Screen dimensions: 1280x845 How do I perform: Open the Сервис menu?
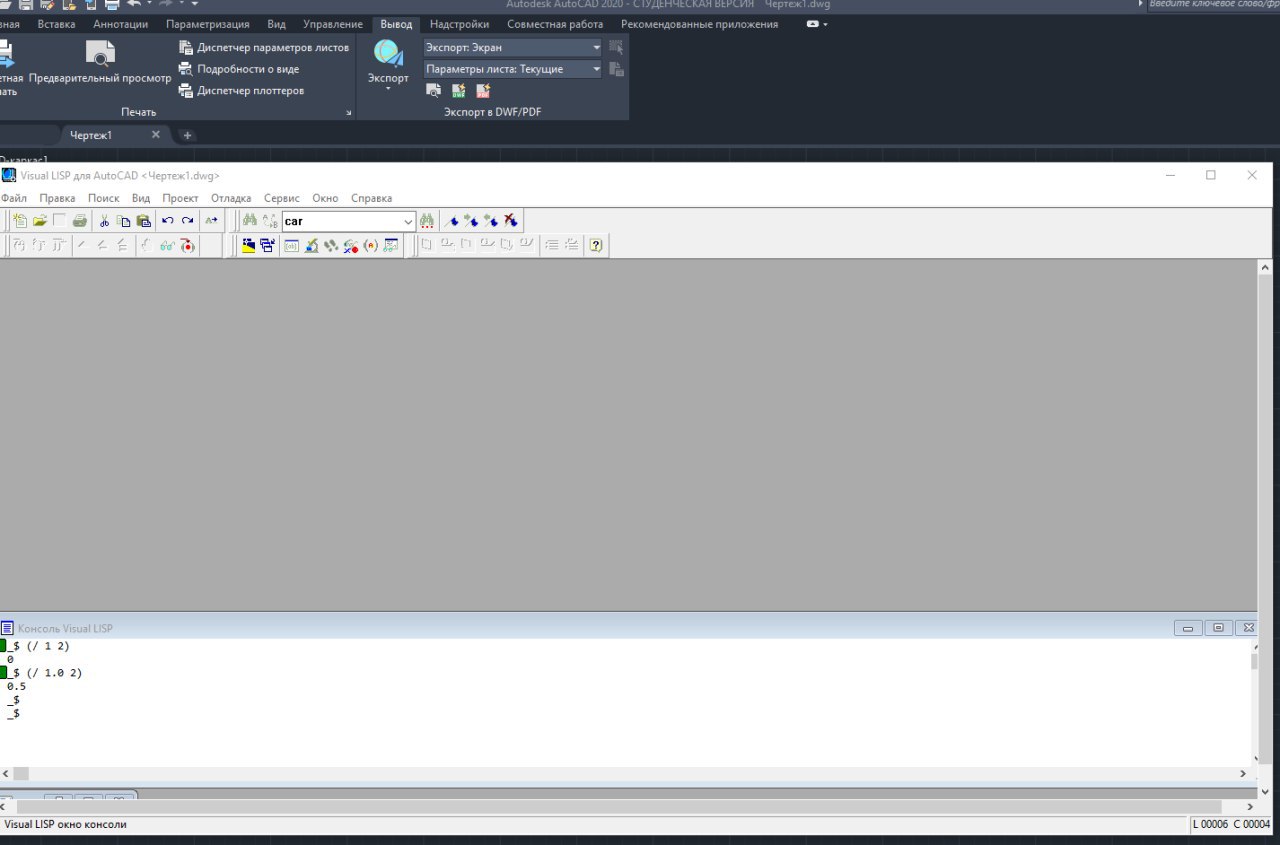tap(282, 198)
